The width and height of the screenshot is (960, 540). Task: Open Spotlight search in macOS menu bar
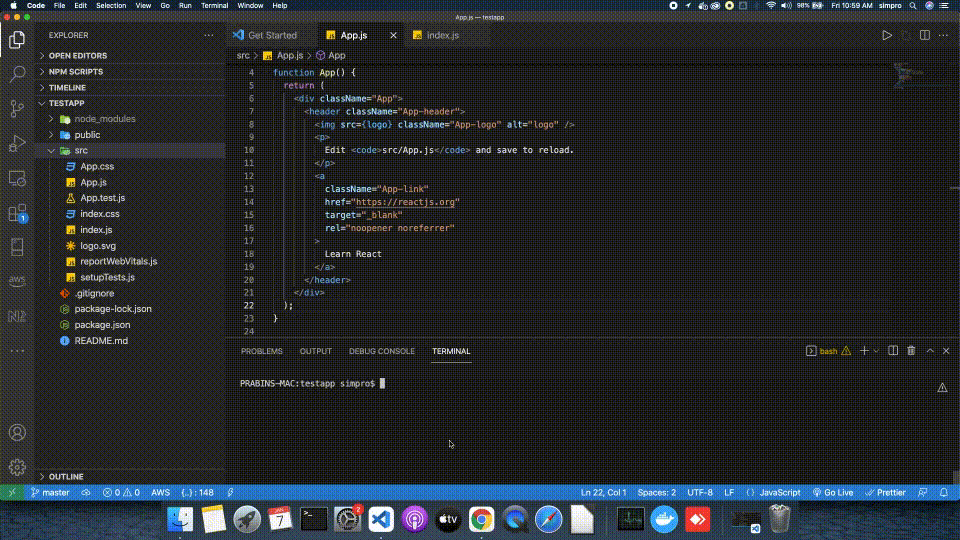[x=913, y=6]
